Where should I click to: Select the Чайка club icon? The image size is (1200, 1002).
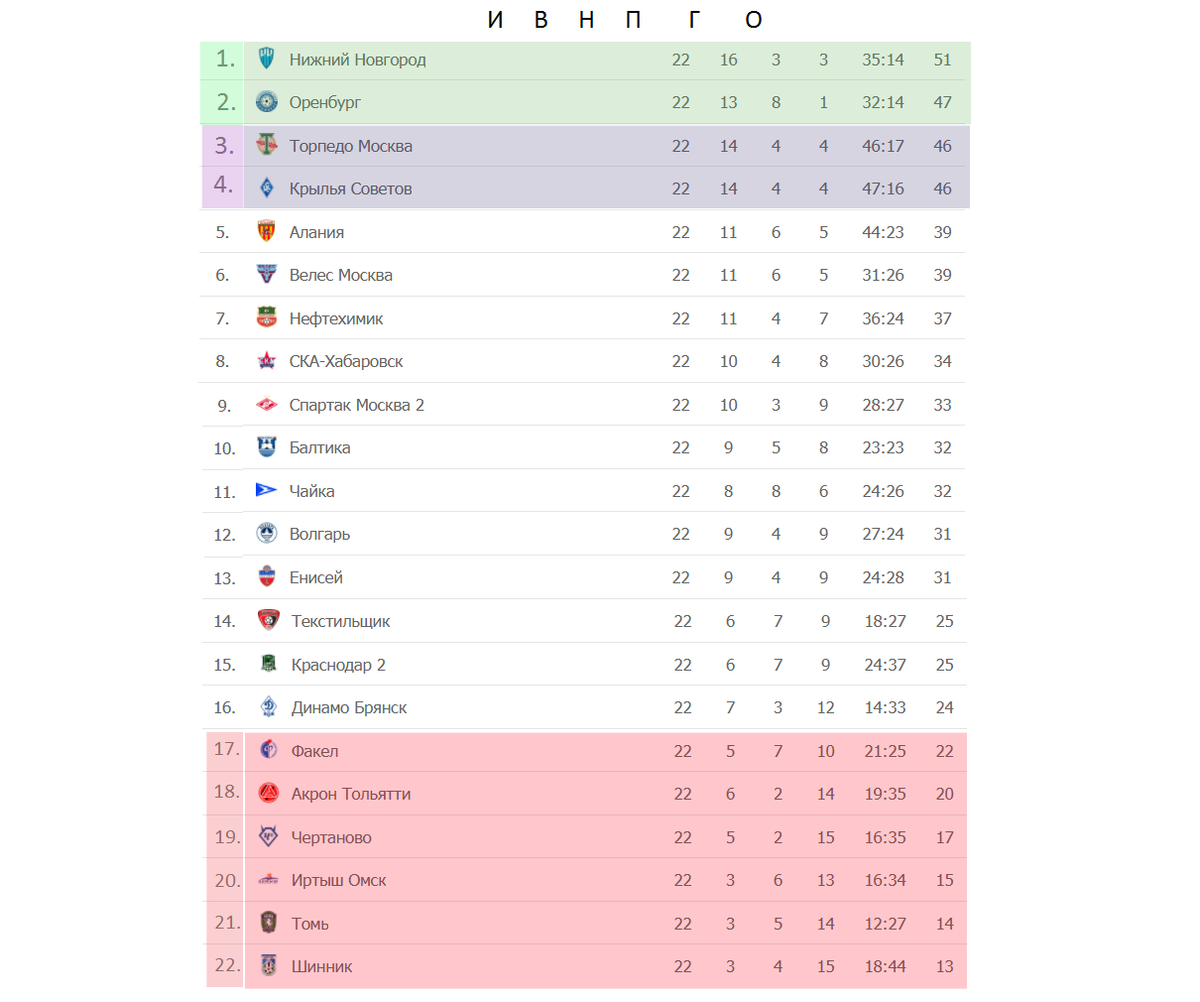(x=266, y=490)
